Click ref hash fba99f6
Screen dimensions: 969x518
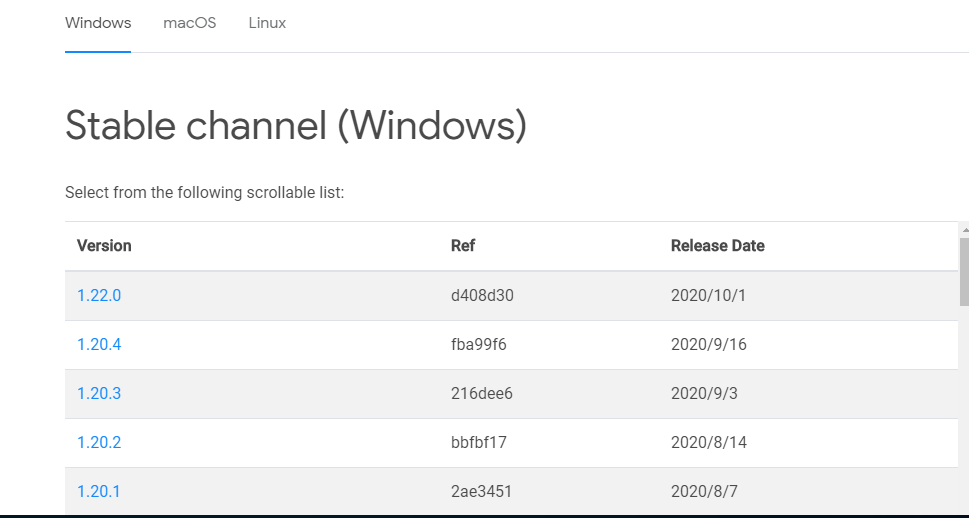480,344
